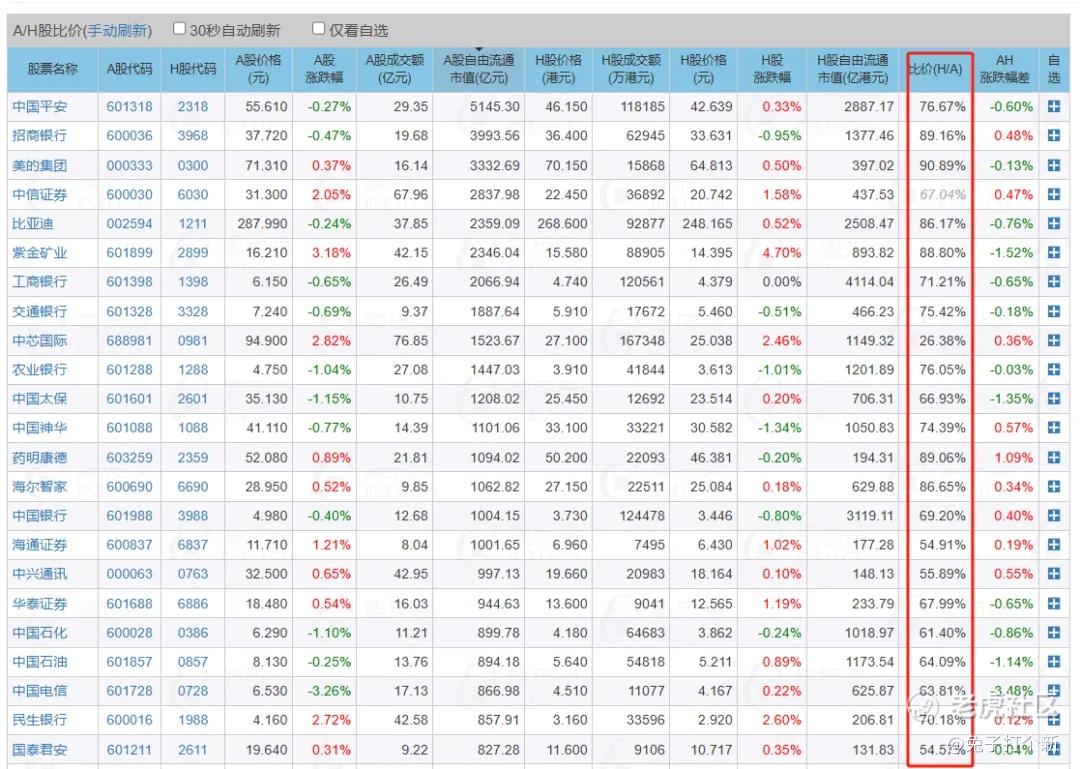Add 华泰证券 to watchlist plus icon

tap(1053, 604)
